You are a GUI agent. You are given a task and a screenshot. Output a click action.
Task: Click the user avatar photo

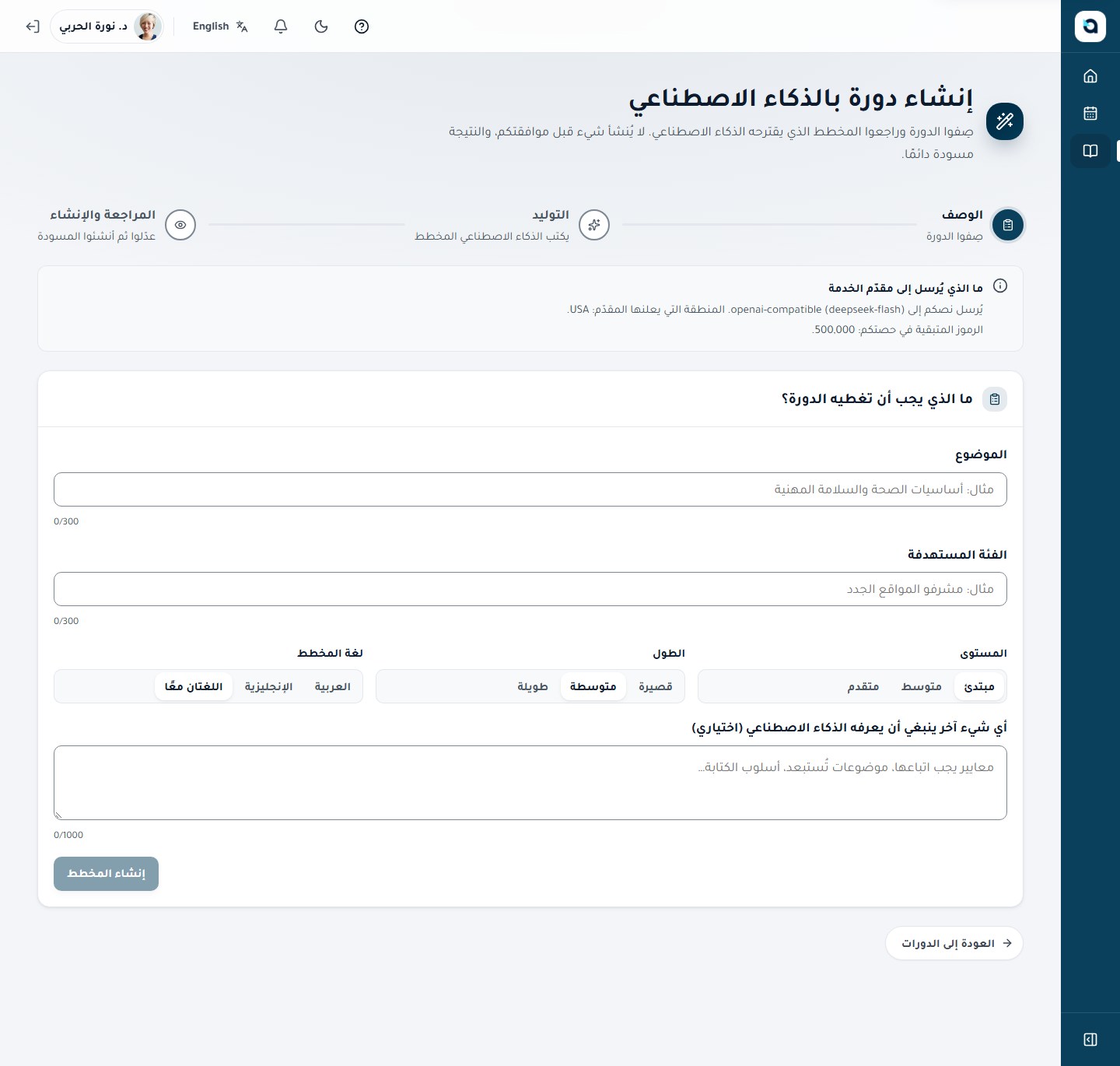(x=147, y=26)
